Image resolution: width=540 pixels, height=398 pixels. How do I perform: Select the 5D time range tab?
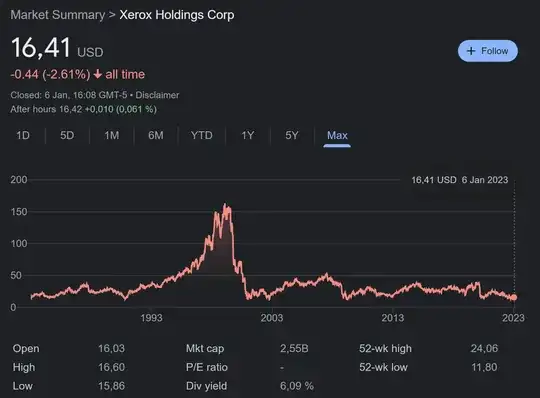point(67,135)
